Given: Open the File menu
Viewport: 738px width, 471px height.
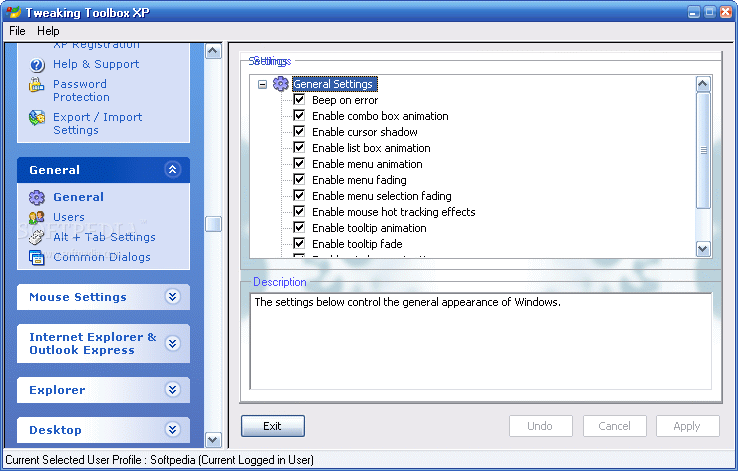Looking at the screenshot, I should [17, 31].
